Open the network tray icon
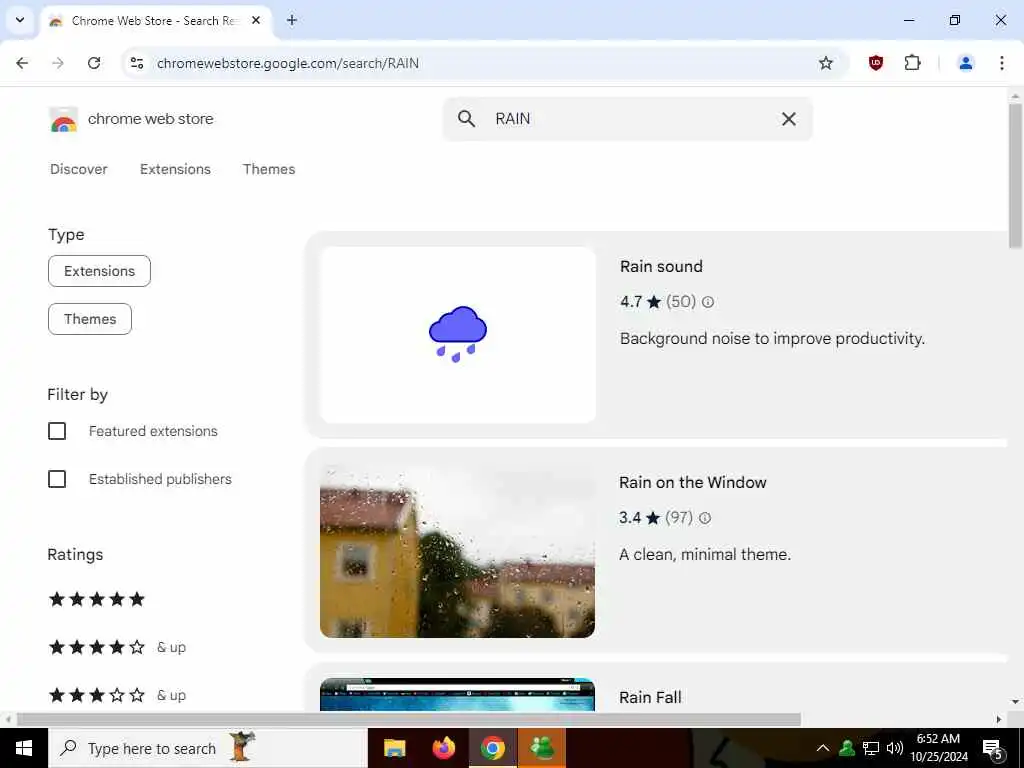Screen dimensions: 1024x768 click(871, 748)
